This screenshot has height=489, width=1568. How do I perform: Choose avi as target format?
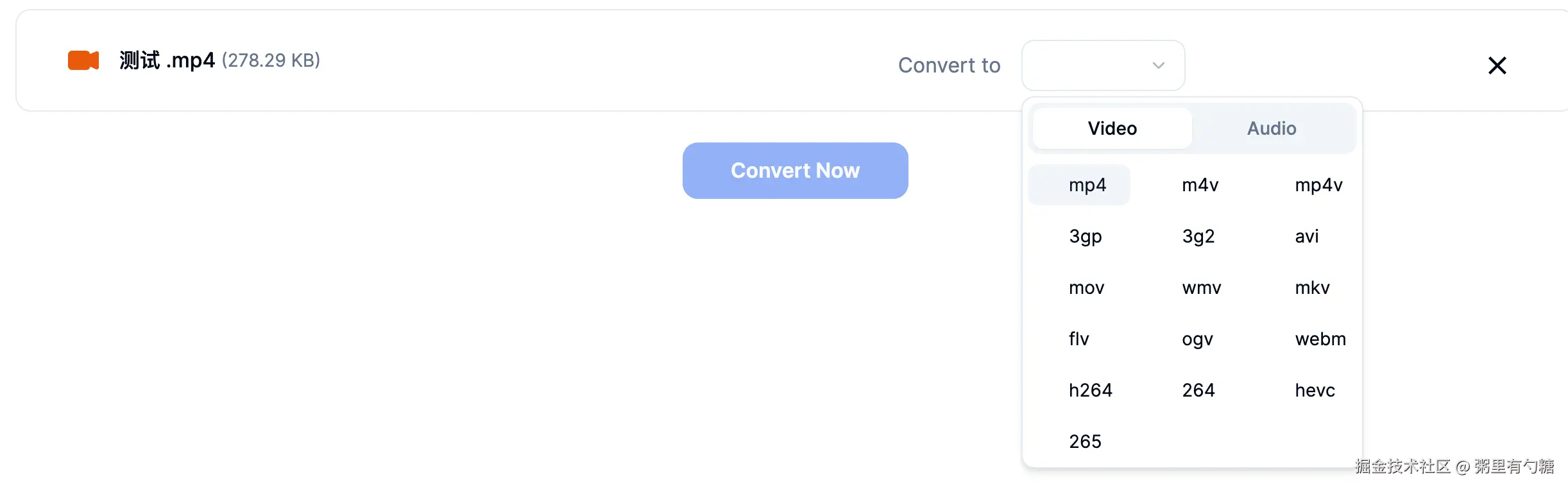(1307, 236)
